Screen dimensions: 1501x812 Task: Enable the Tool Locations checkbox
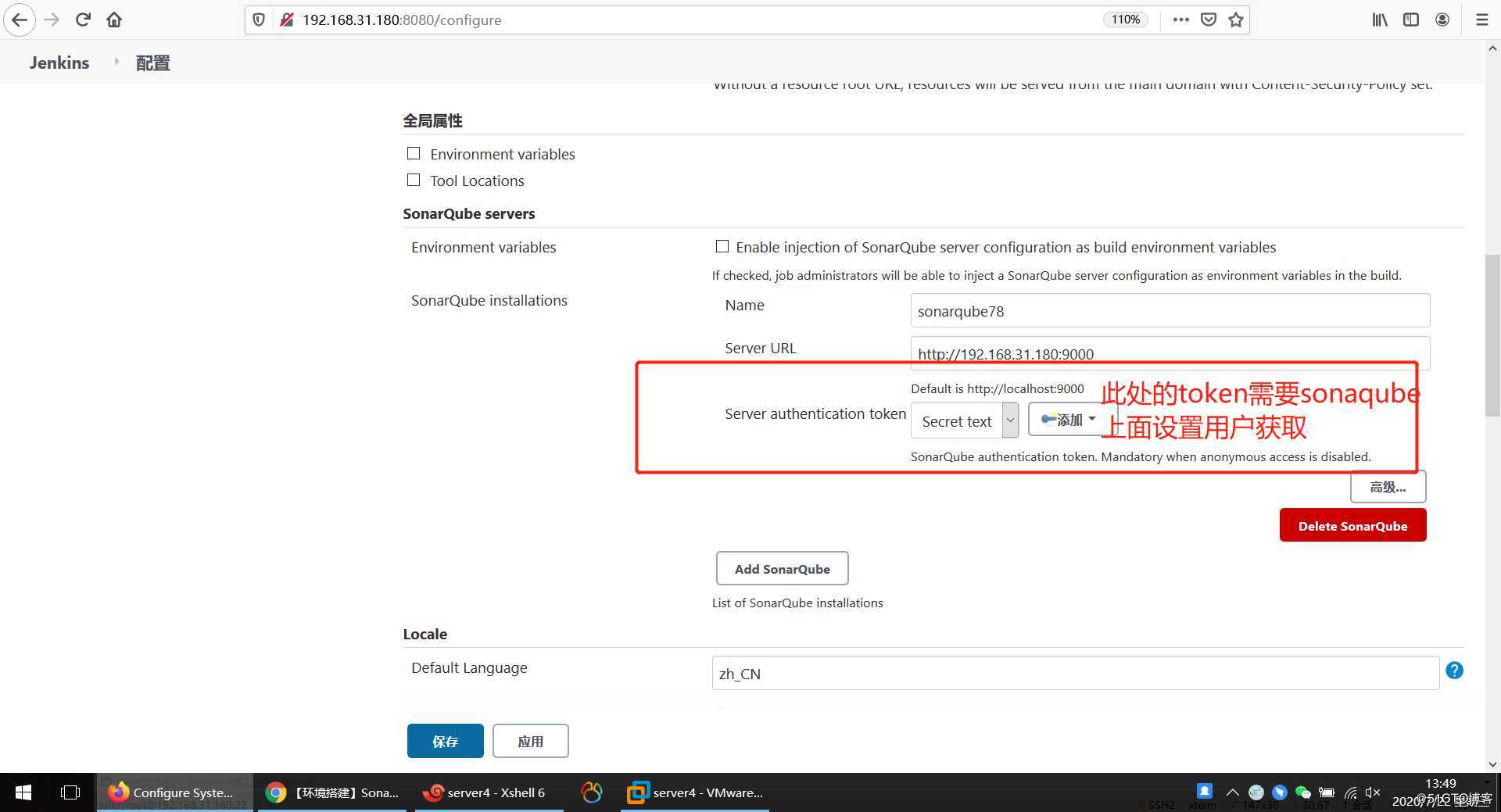414,180
